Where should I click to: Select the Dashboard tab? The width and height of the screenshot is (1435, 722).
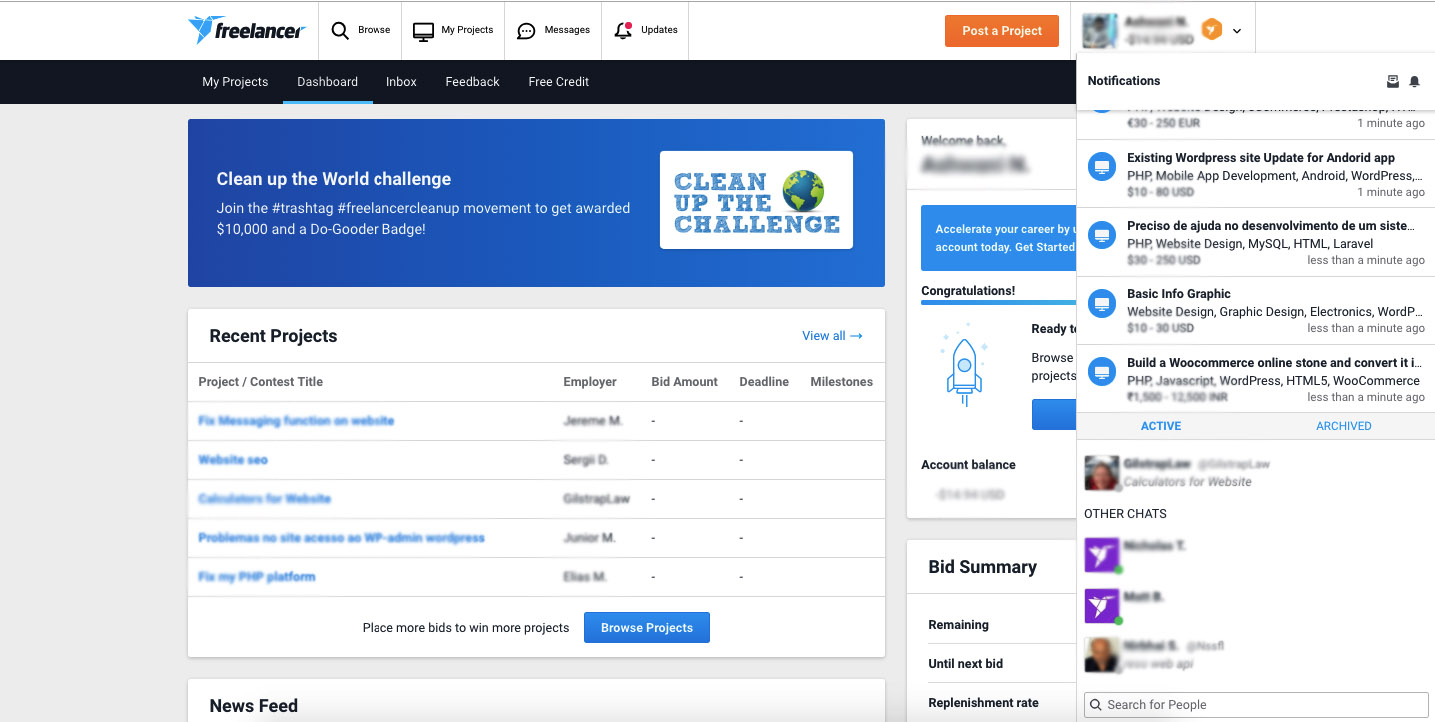(x=327, y=82)
